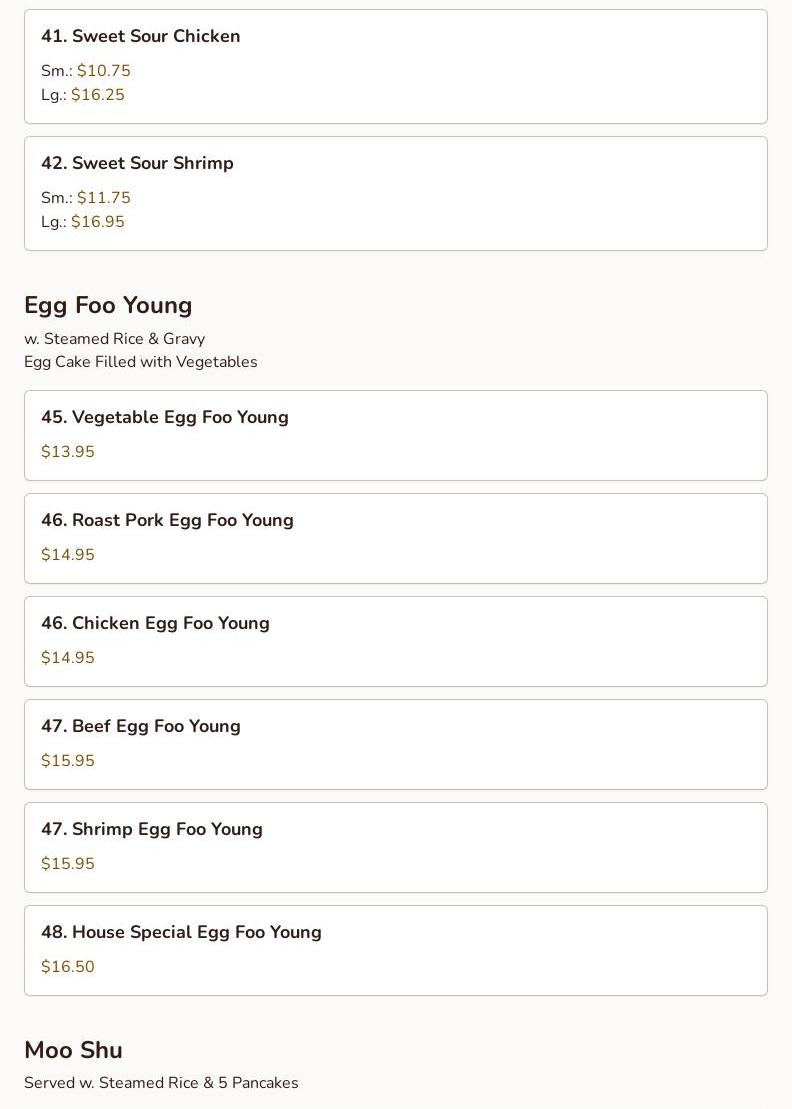Click the $13.95 Vegetable Egg Foo Young price
The image size is (792, 1109).
(x=68, y=452)
